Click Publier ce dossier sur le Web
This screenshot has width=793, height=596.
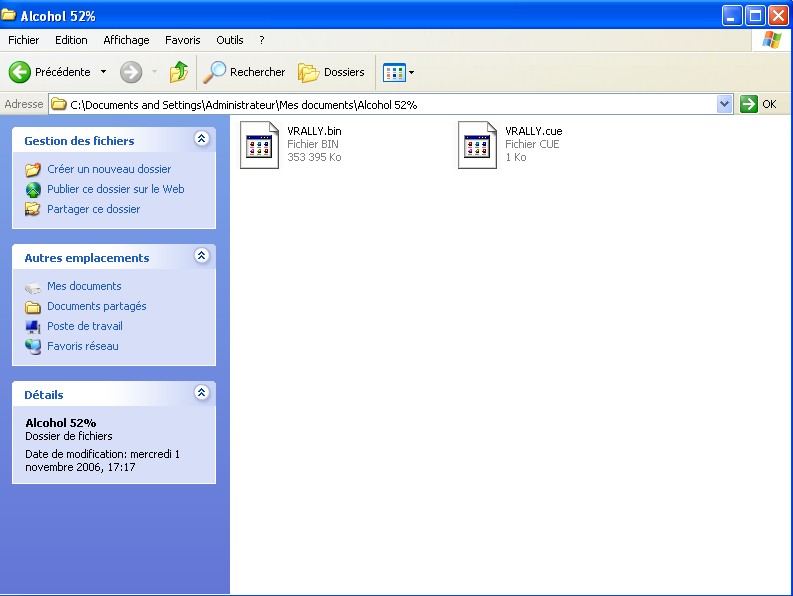click(115, 189)
